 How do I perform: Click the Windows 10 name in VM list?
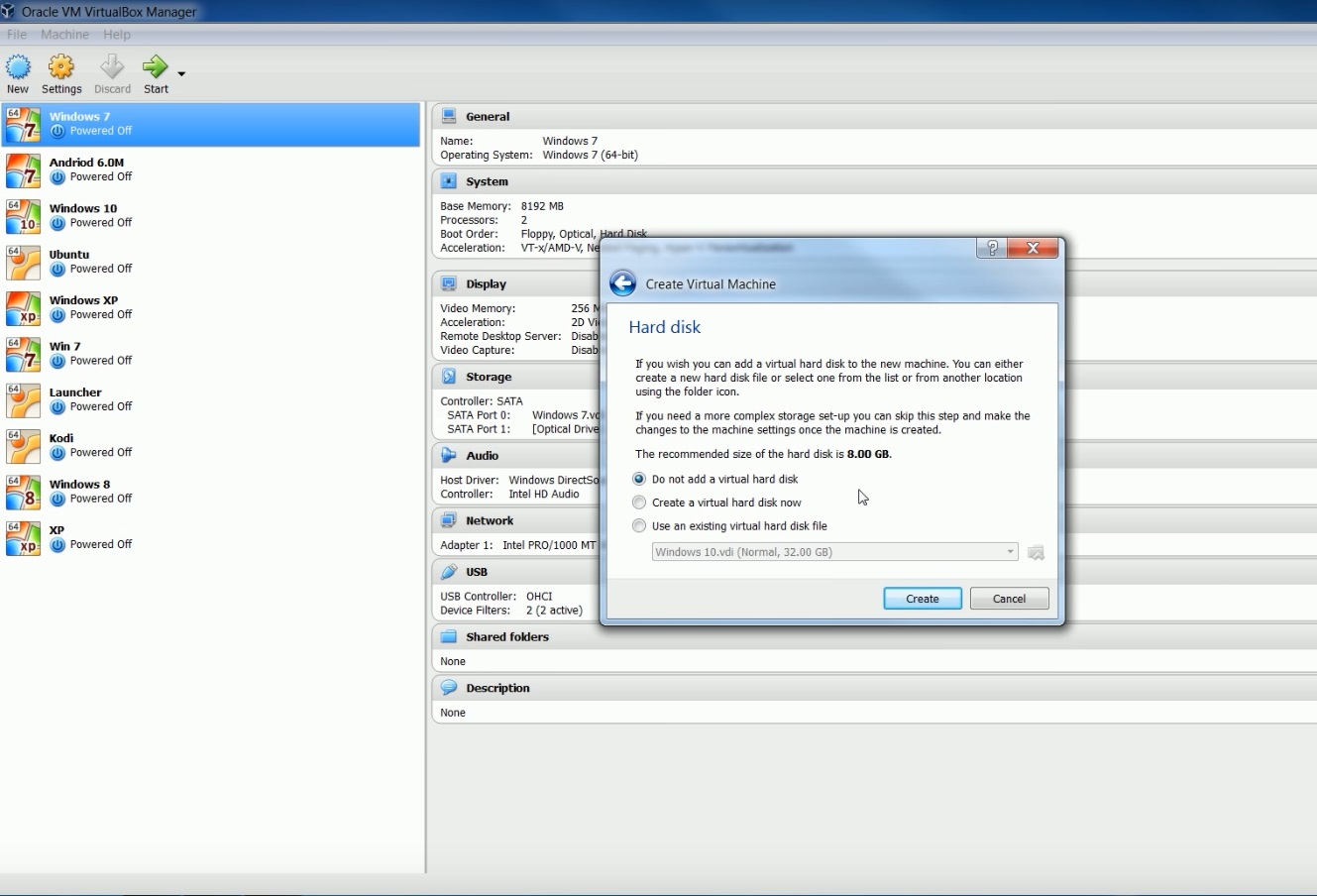[83, 208]
